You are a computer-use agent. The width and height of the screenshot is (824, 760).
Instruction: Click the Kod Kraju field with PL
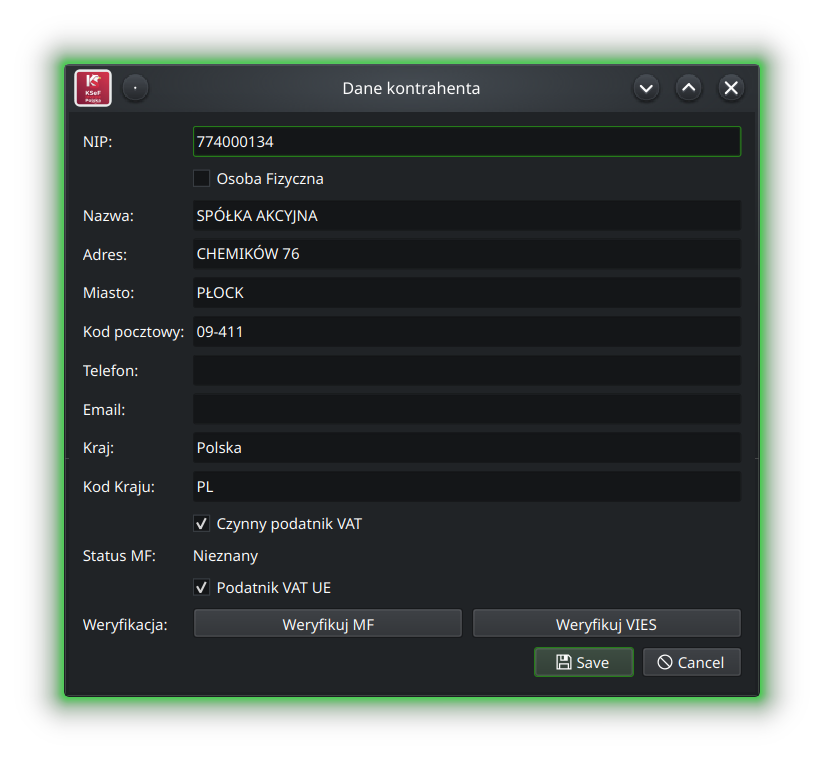pos(466,487)
